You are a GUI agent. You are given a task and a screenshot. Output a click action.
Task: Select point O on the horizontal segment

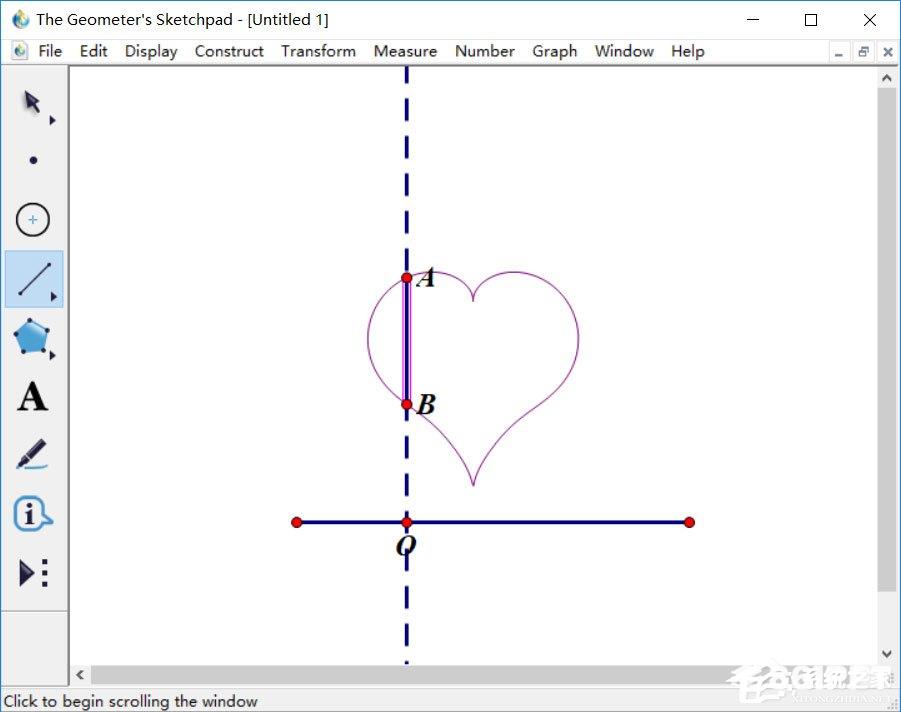[x=407, y=522]
